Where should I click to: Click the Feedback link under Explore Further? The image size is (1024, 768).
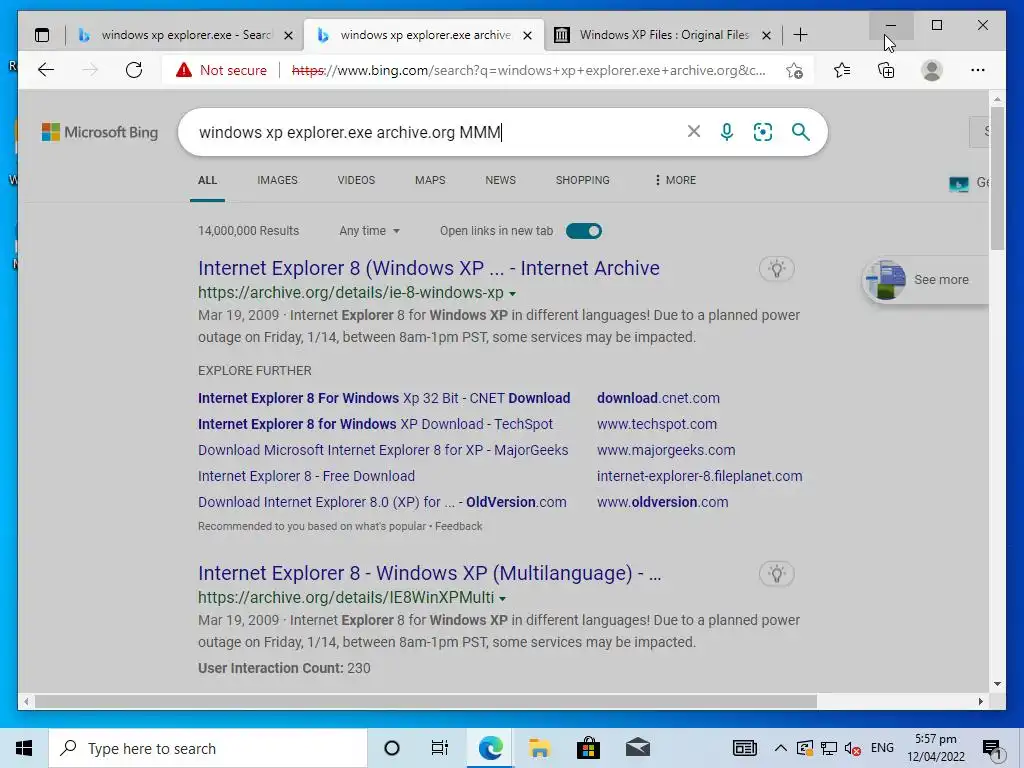[458, 526]
